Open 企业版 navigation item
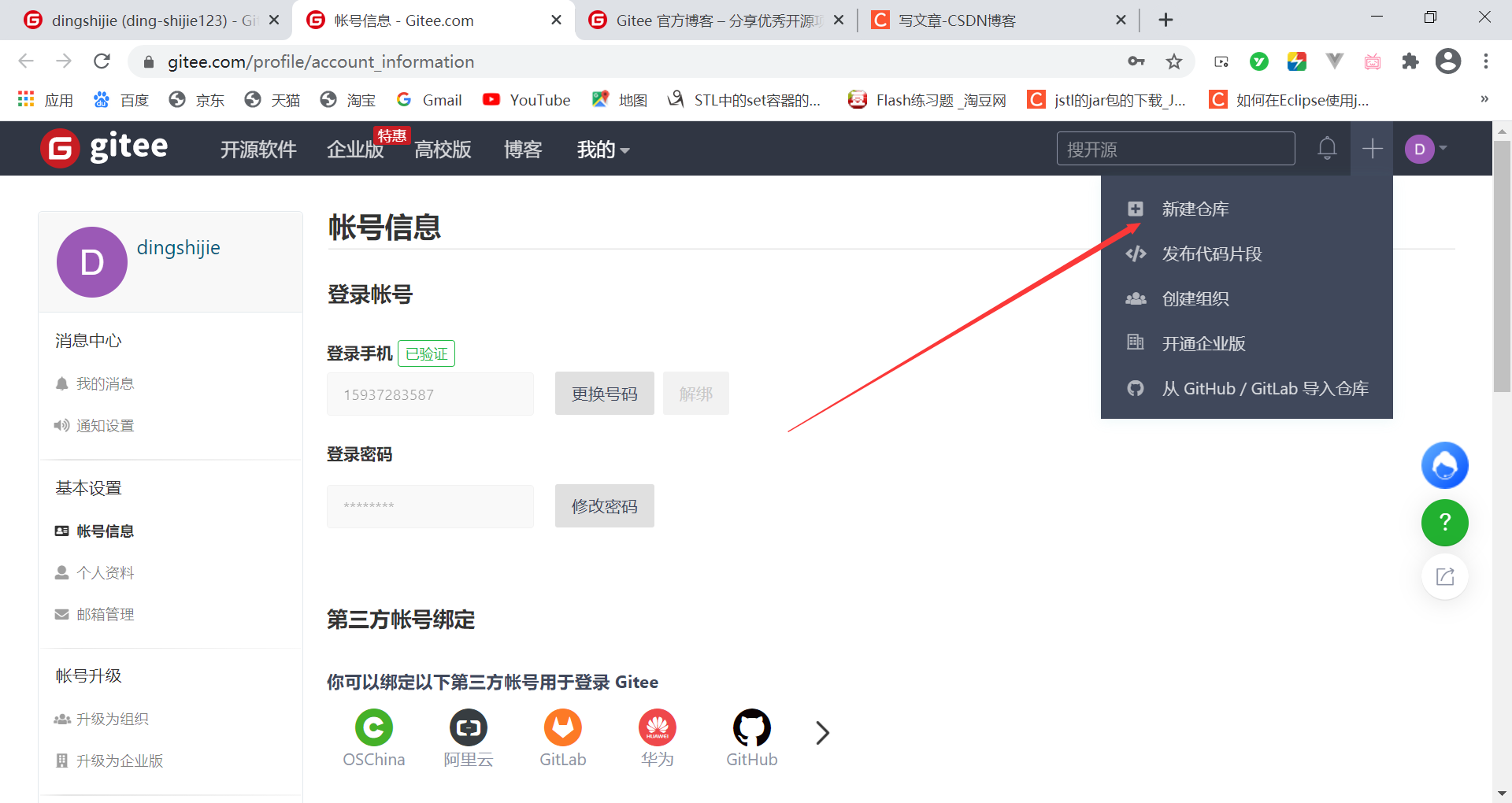This screenshot has width=1512, height=803. click(355, 150)
